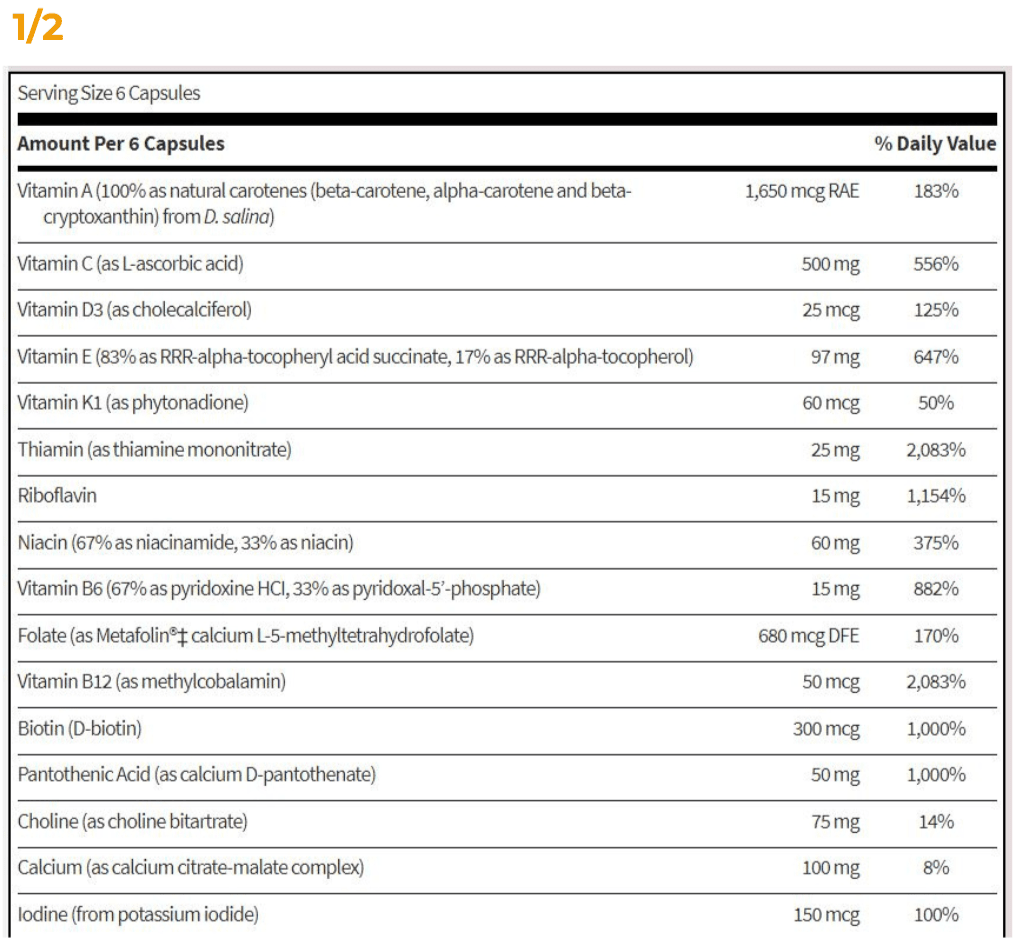Click the Vitamin E ingredient description
Screen dimensions: 1015x947
[x=355, y=356]
